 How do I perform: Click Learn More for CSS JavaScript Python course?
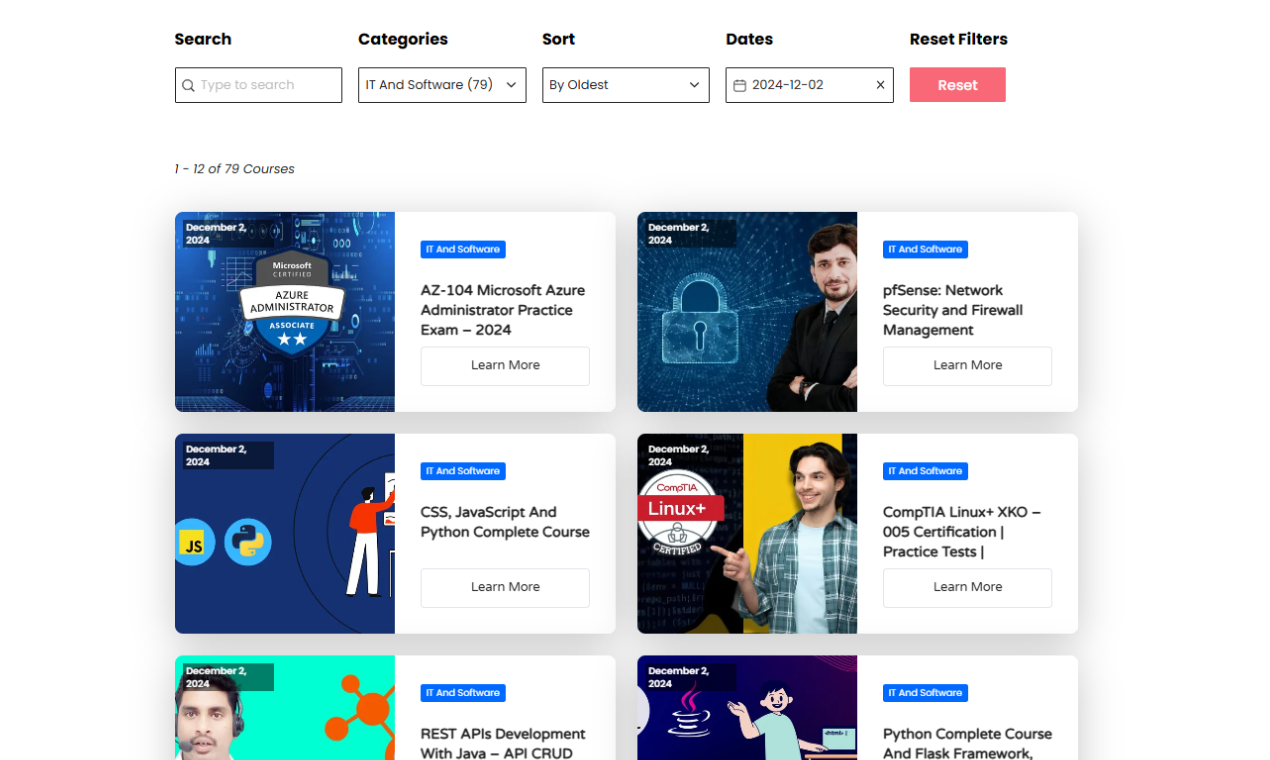505,588
